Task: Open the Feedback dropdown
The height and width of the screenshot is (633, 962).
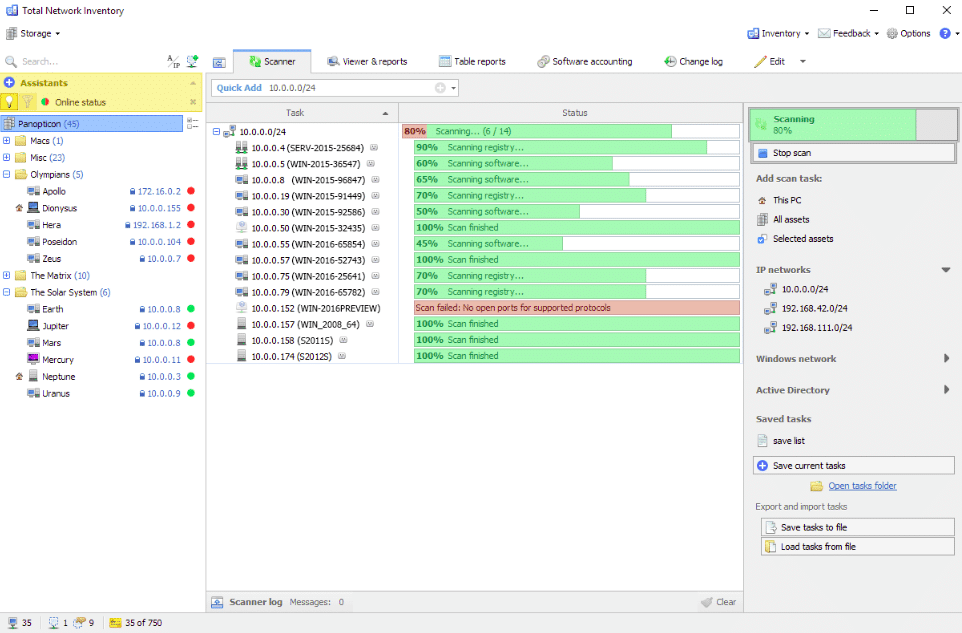Action: 848,34
